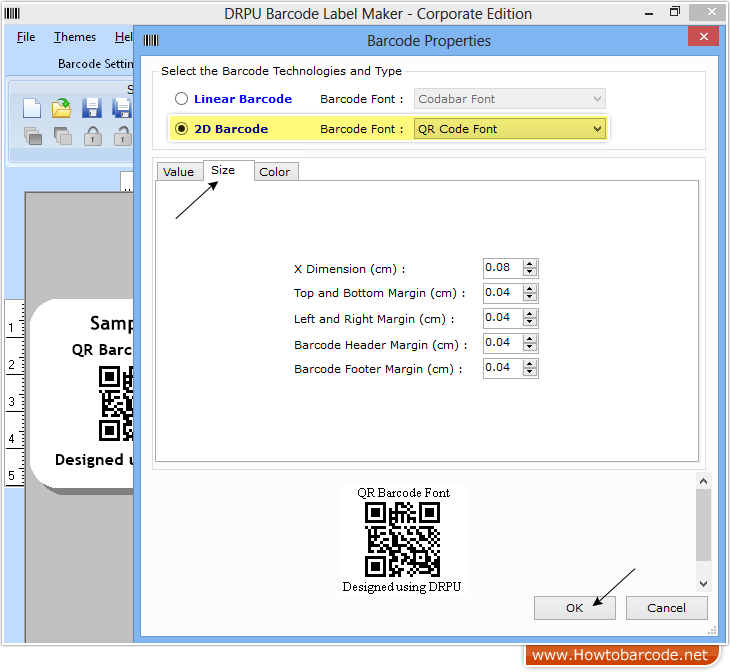Click the preview scrollbar down arrow

coord(703,584)
